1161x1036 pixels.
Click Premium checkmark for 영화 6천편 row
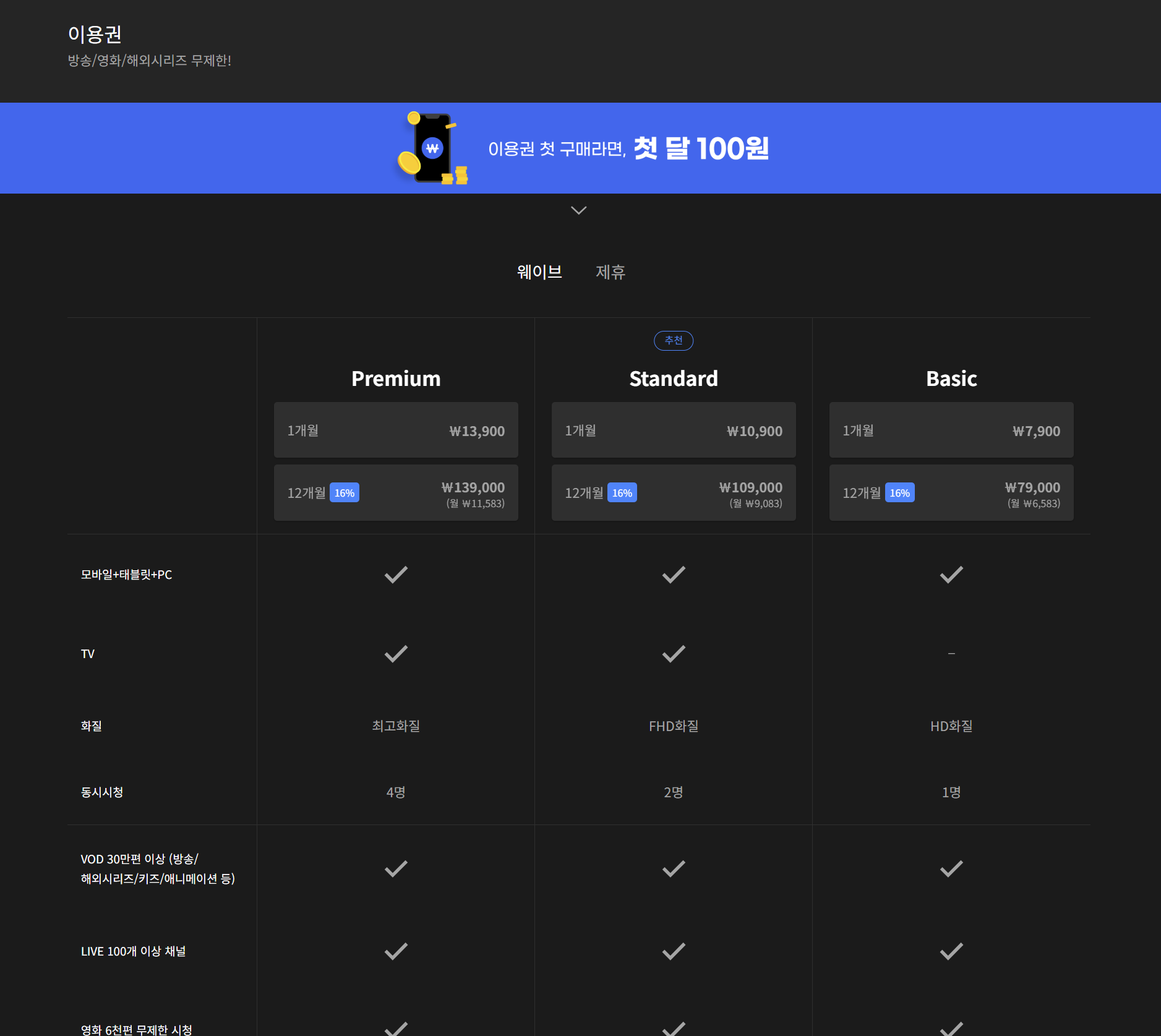396,1029
